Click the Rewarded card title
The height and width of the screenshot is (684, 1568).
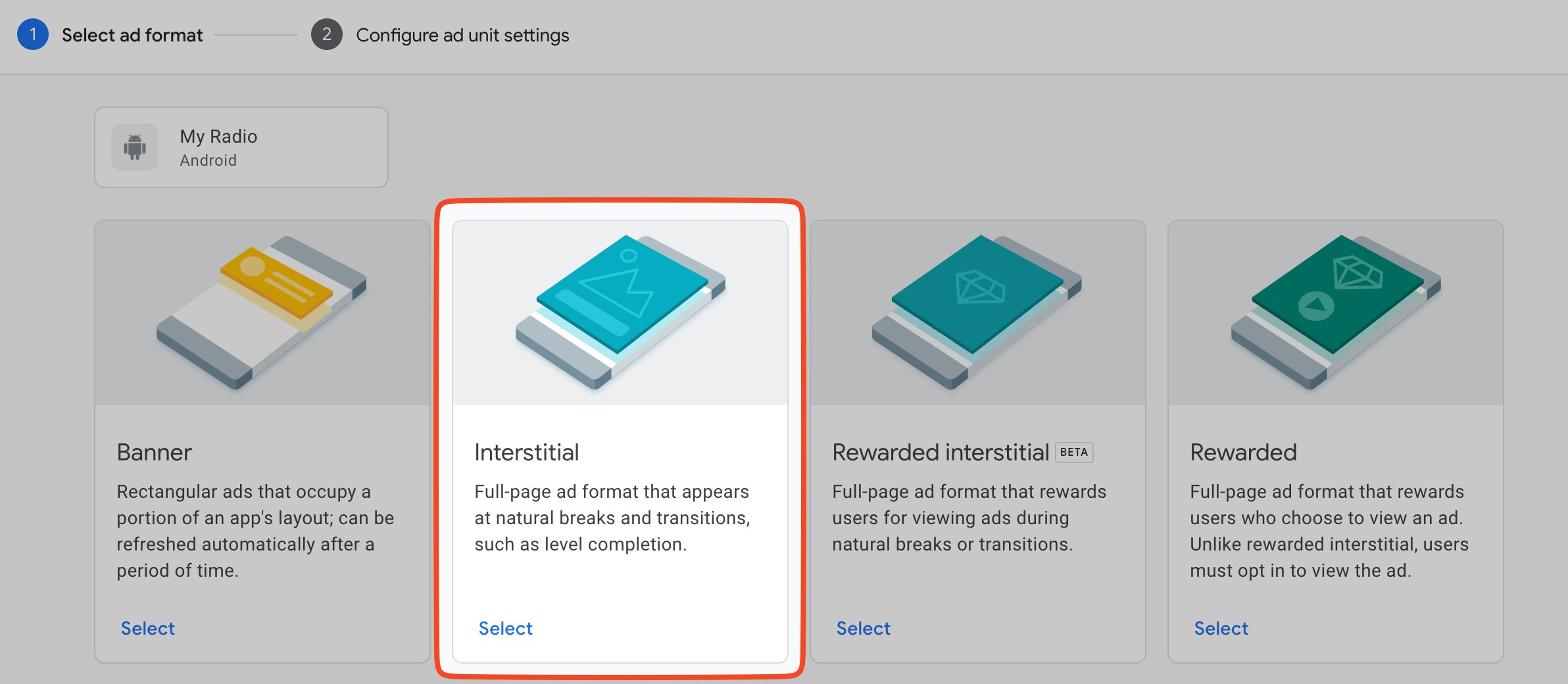1244,452
